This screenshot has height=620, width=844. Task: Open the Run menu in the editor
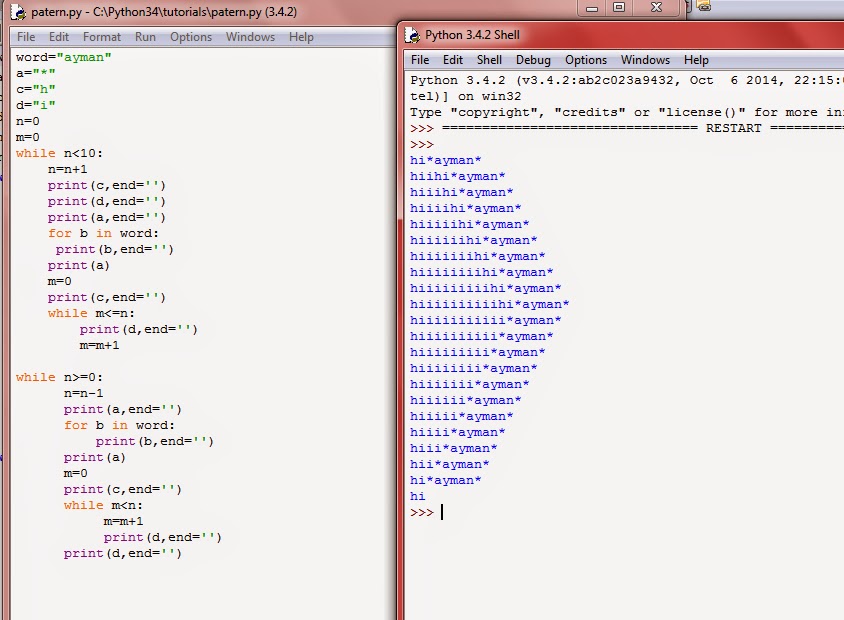click(x=145, y=36)
